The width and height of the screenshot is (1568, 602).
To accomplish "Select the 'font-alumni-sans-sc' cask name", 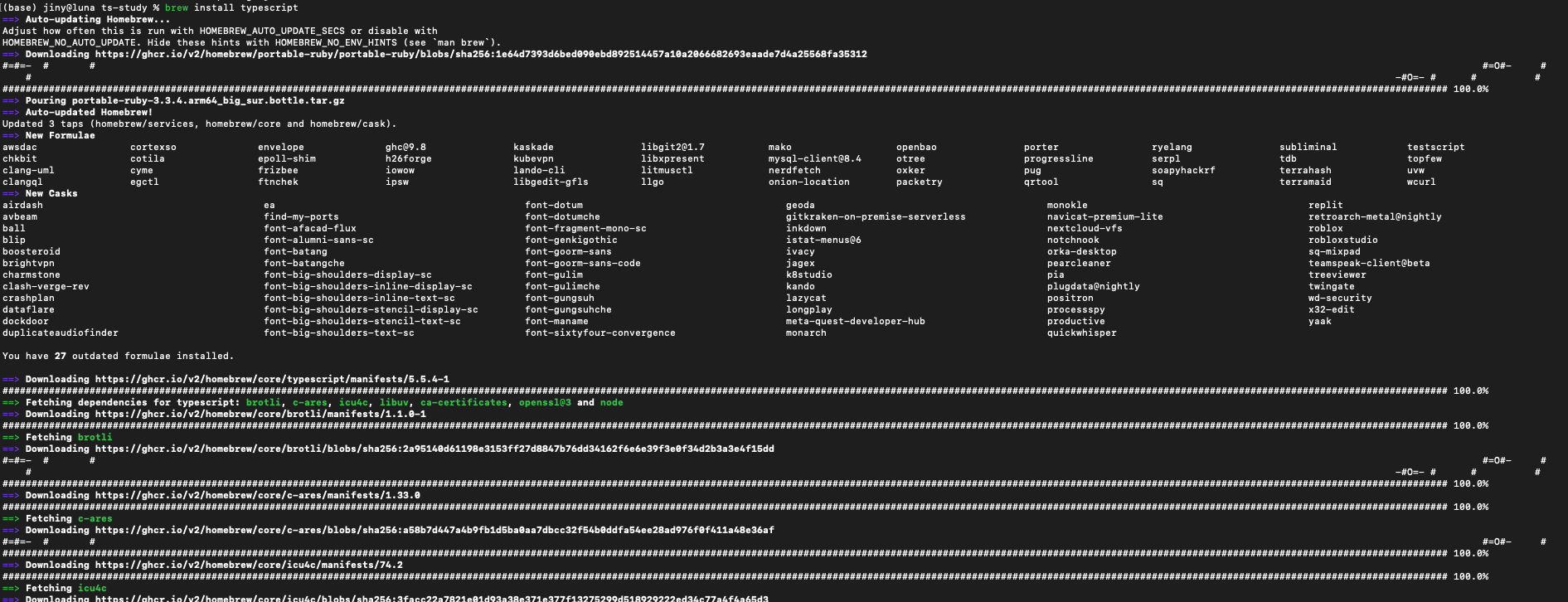I will 319,240.
